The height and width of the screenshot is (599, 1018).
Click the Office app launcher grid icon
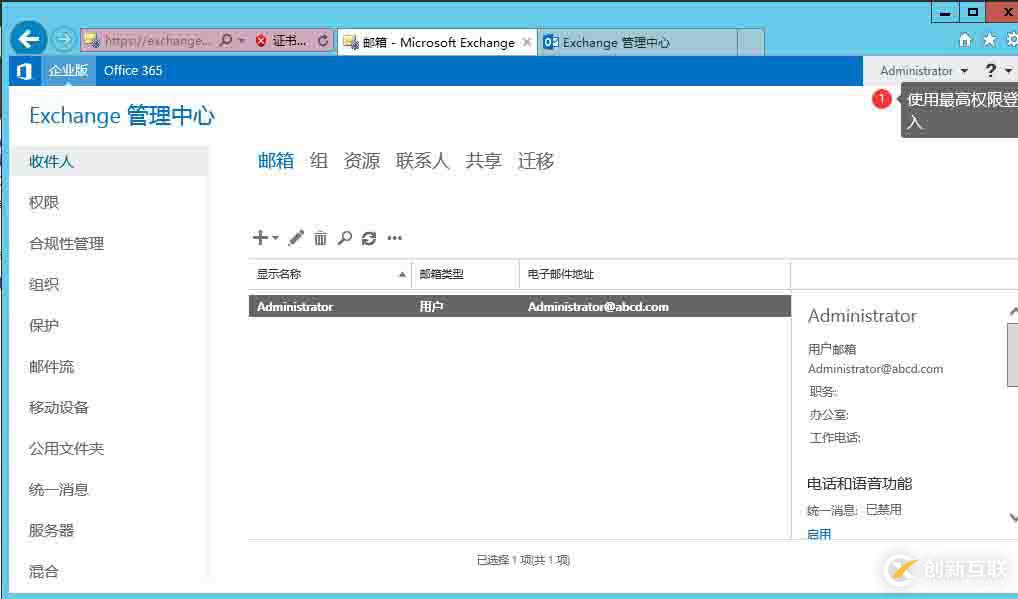pos(23,70)
